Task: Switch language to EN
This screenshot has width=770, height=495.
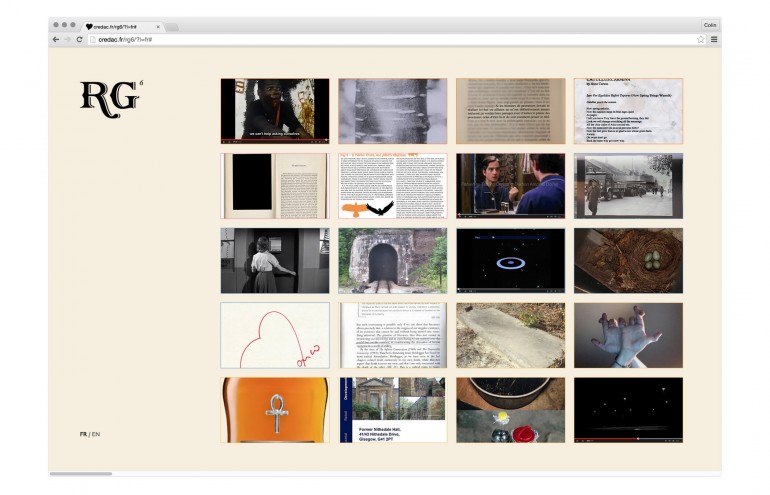Action: (96, 434)
